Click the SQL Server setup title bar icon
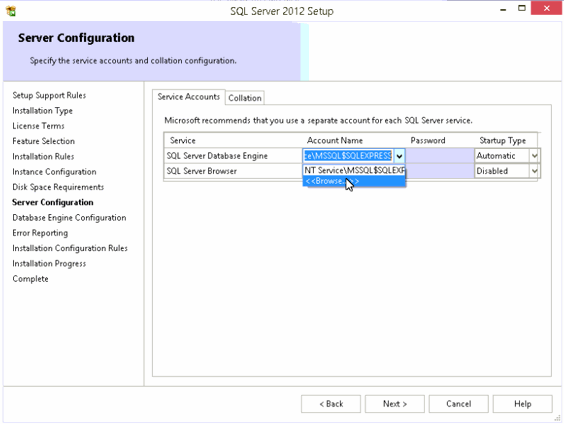This screenshot has height=424, width=564. tap(11, 11)
